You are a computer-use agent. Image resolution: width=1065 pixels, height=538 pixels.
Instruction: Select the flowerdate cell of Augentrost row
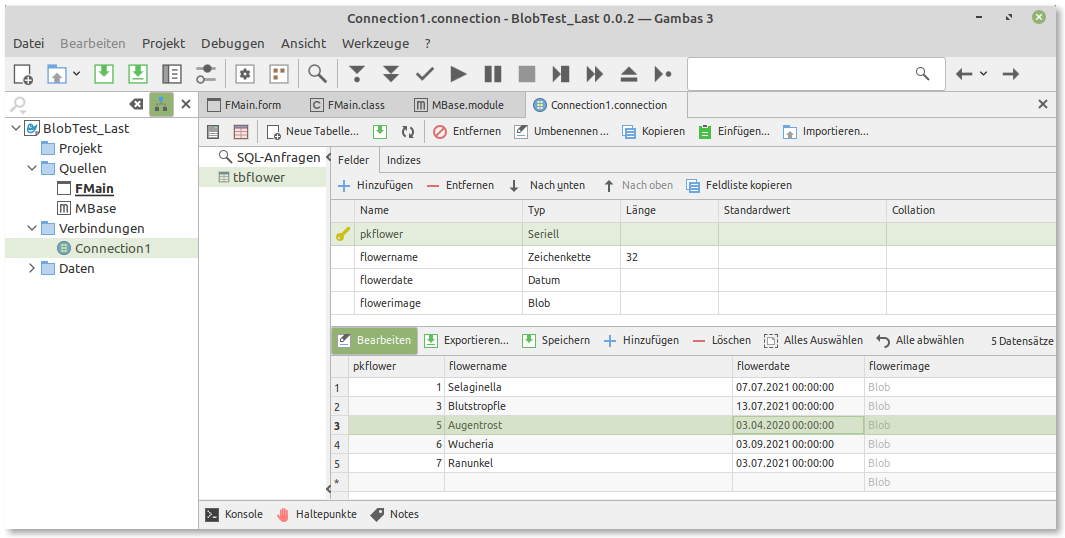point(797,425)
